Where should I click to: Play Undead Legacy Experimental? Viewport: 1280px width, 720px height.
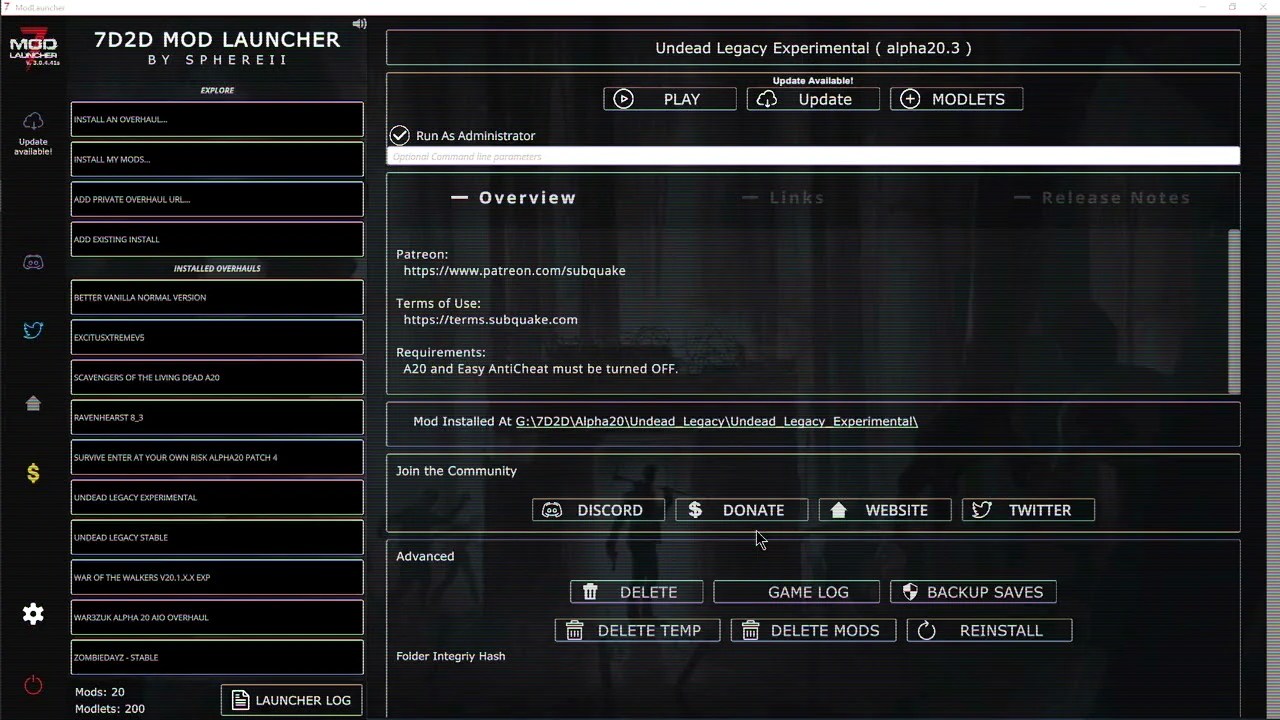[670, 99]
